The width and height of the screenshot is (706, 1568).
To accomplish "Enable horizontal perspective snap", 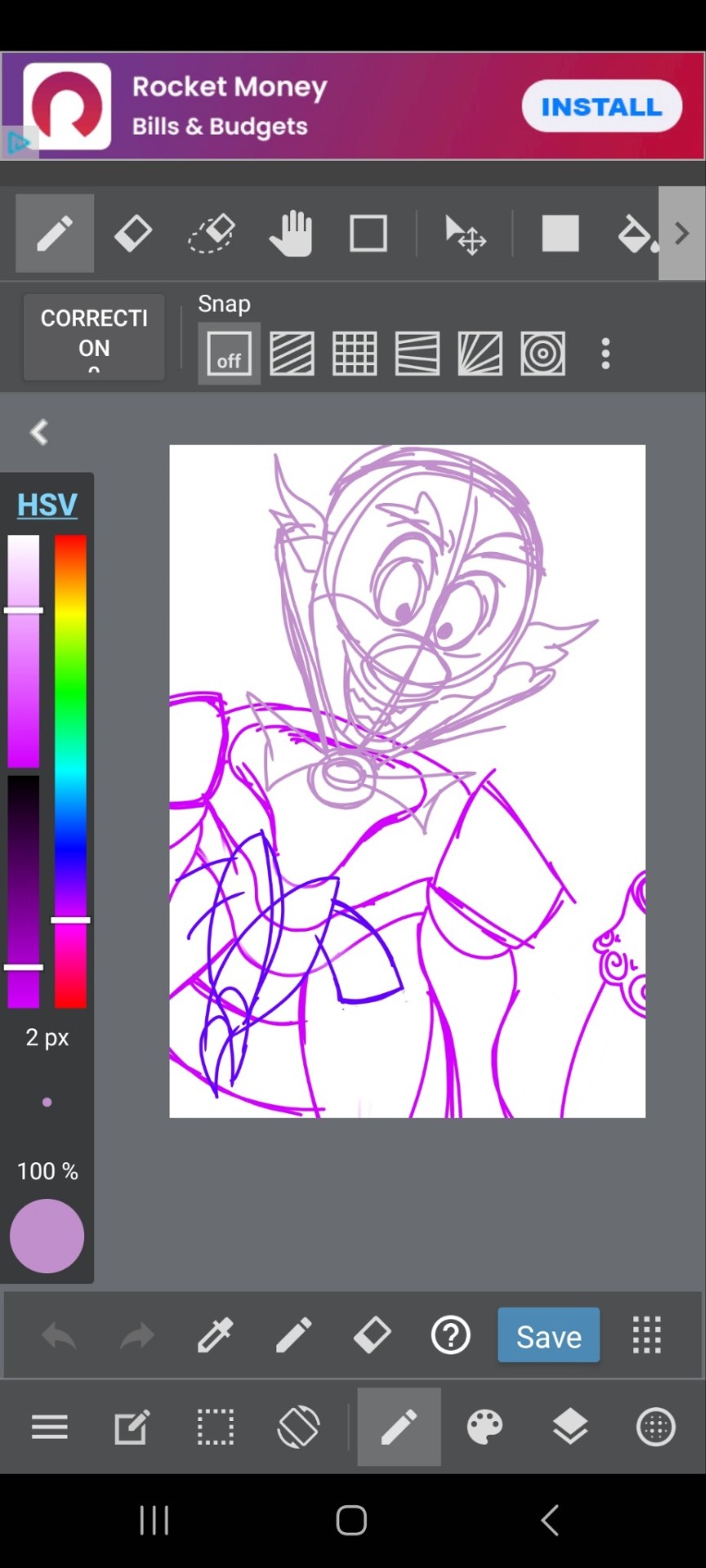I will pos(418,354).
